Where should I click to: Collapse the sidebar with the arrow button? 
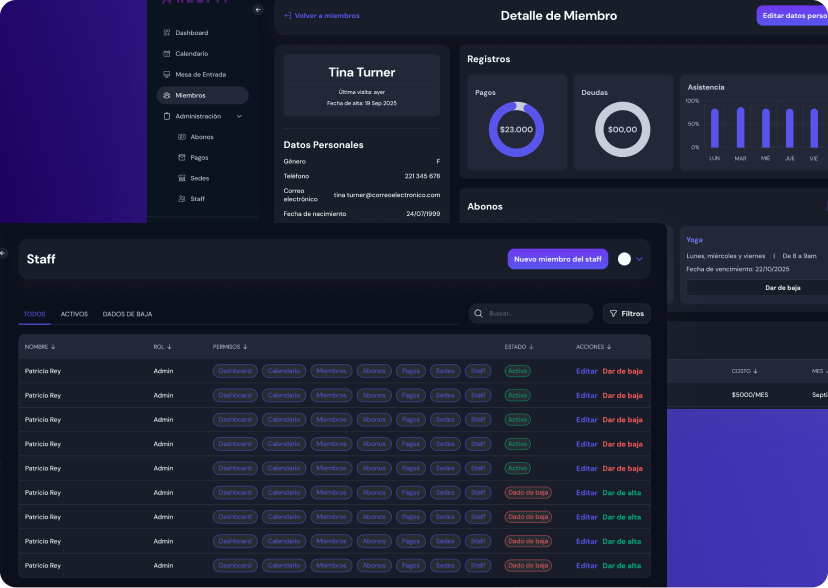click(x=258, y=10)
